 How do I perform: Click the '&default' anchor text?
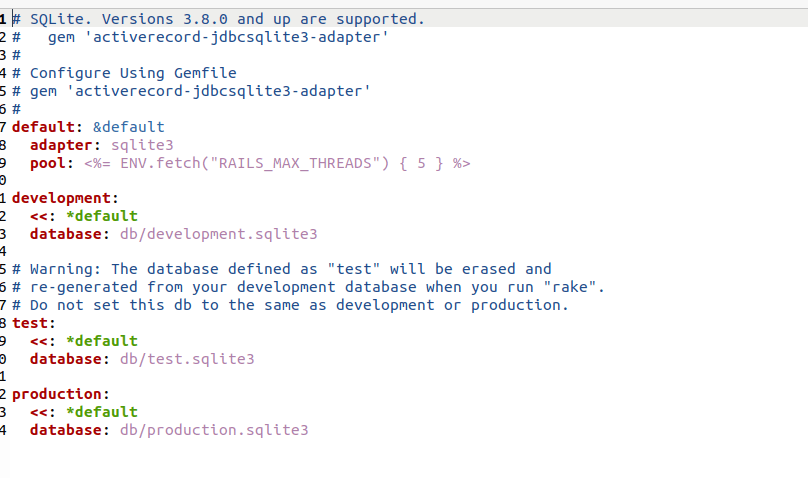(129, 127)
